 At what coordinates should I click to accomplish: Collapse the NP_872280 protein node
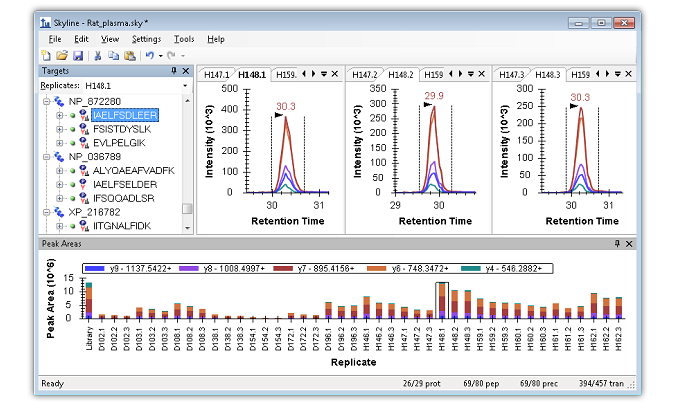(x=45, y=101)
